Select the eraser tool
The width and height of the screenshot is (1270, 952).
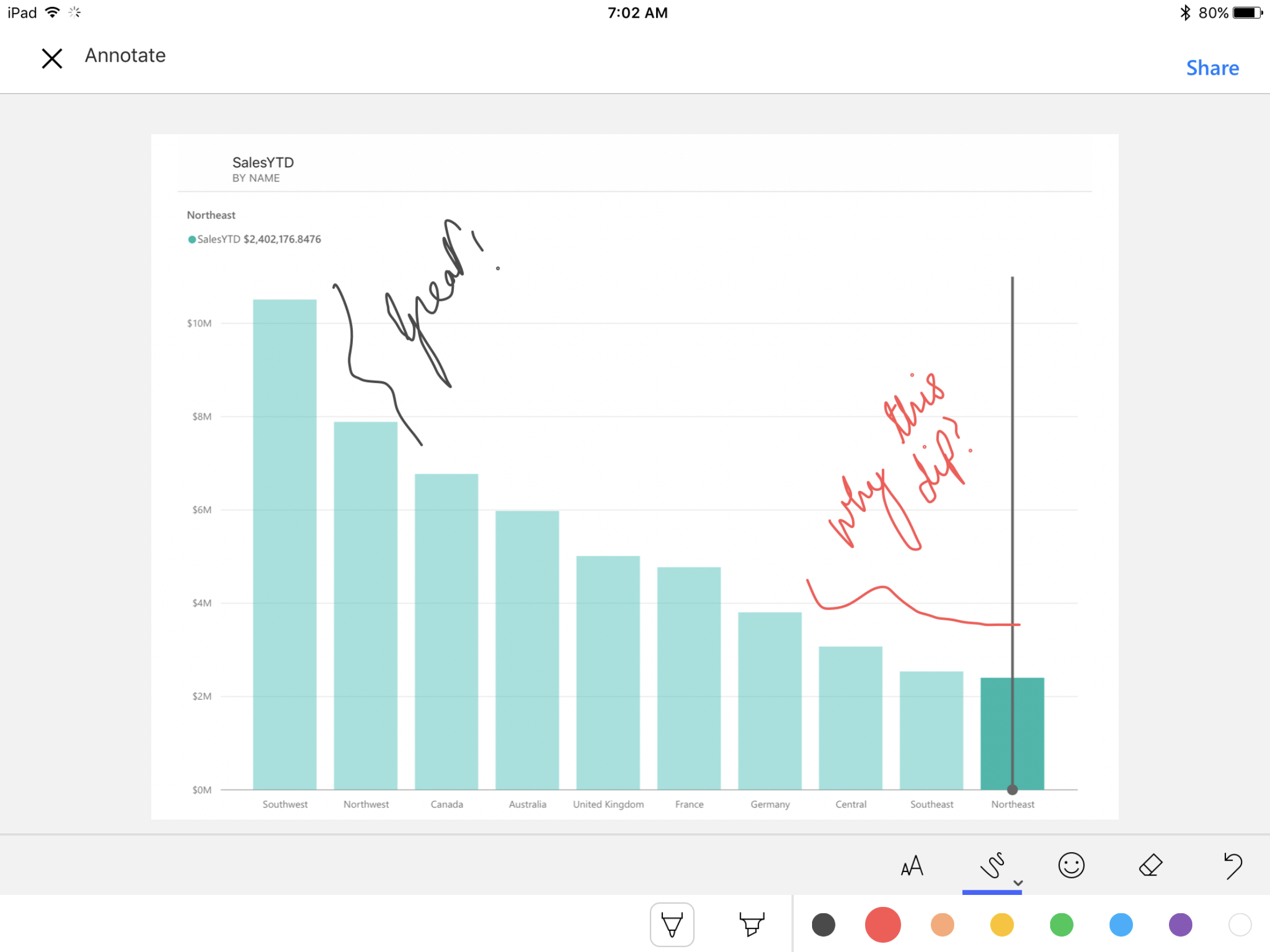tap(1151, 865)
